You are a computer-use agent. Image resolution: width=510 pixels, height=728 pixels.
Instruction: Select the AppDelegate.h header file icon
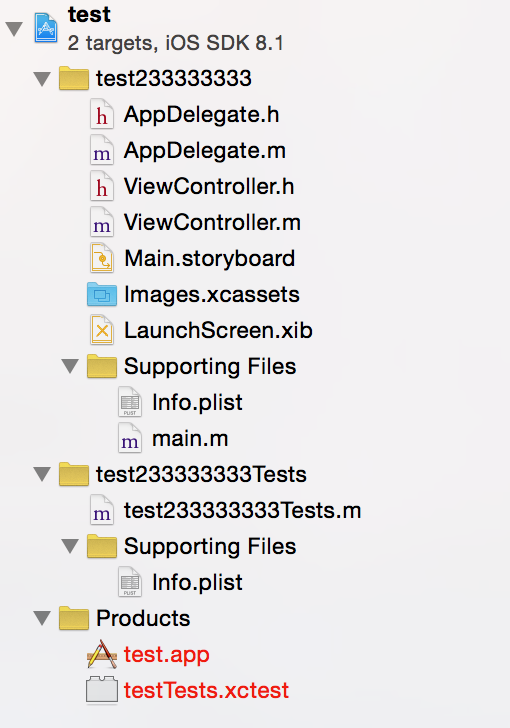(x=102, y=114)
